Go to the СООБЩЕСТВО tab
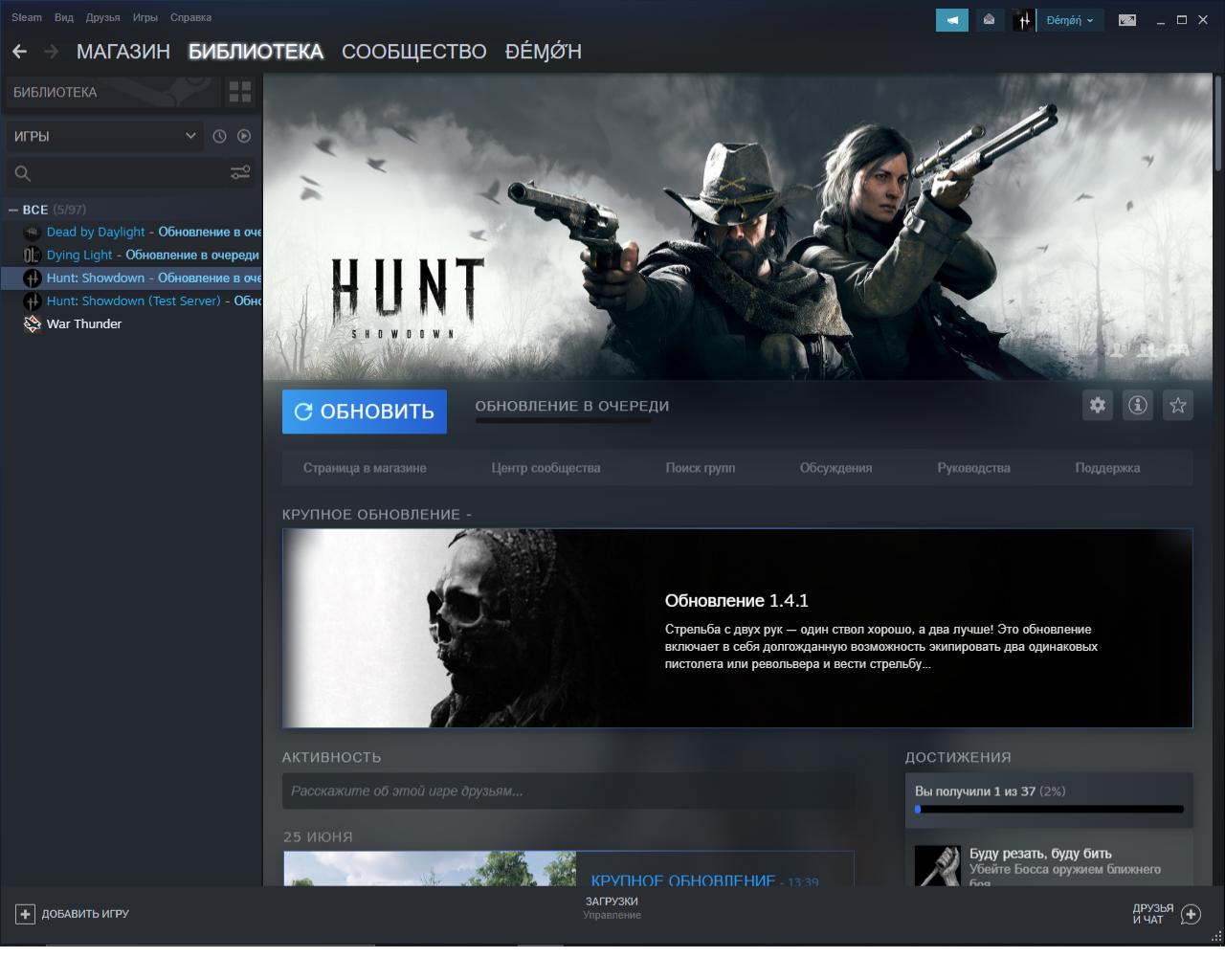This screenshot has width=1225, height=980. [414, 52]
